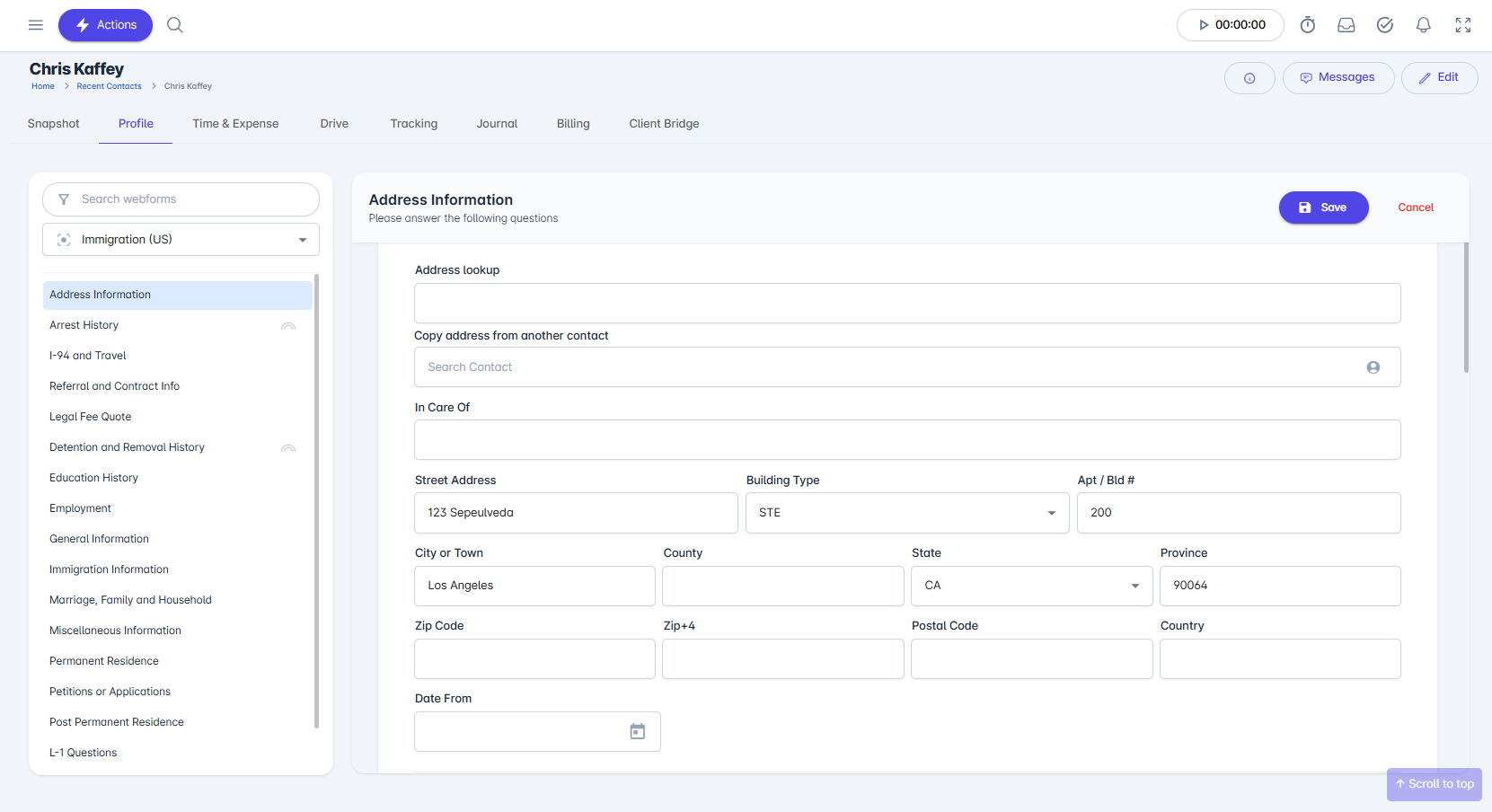Select Employment in webform list
The image size is (1492, 812).
pos(80,508)
